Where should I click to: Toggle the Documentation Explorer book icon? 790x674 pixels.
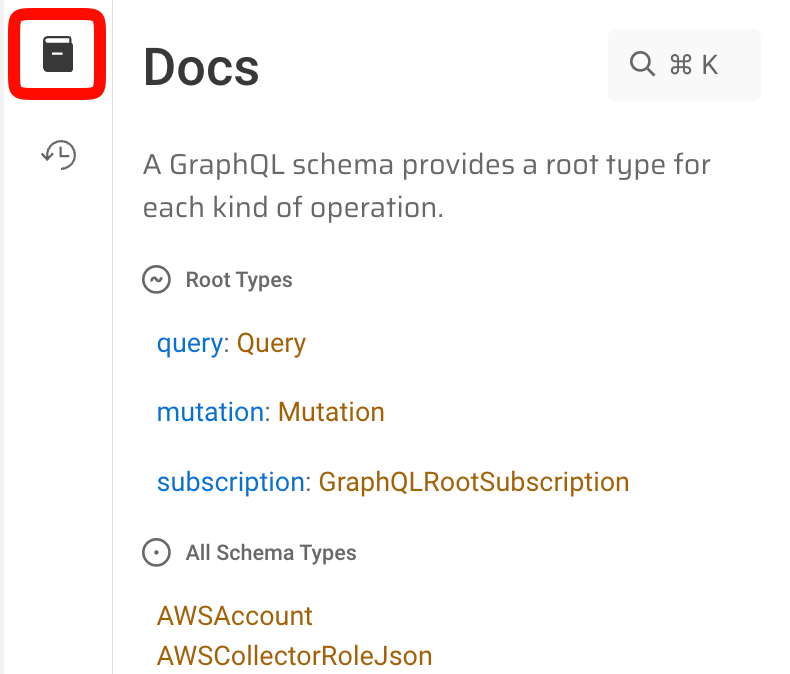tap(58, 54)
